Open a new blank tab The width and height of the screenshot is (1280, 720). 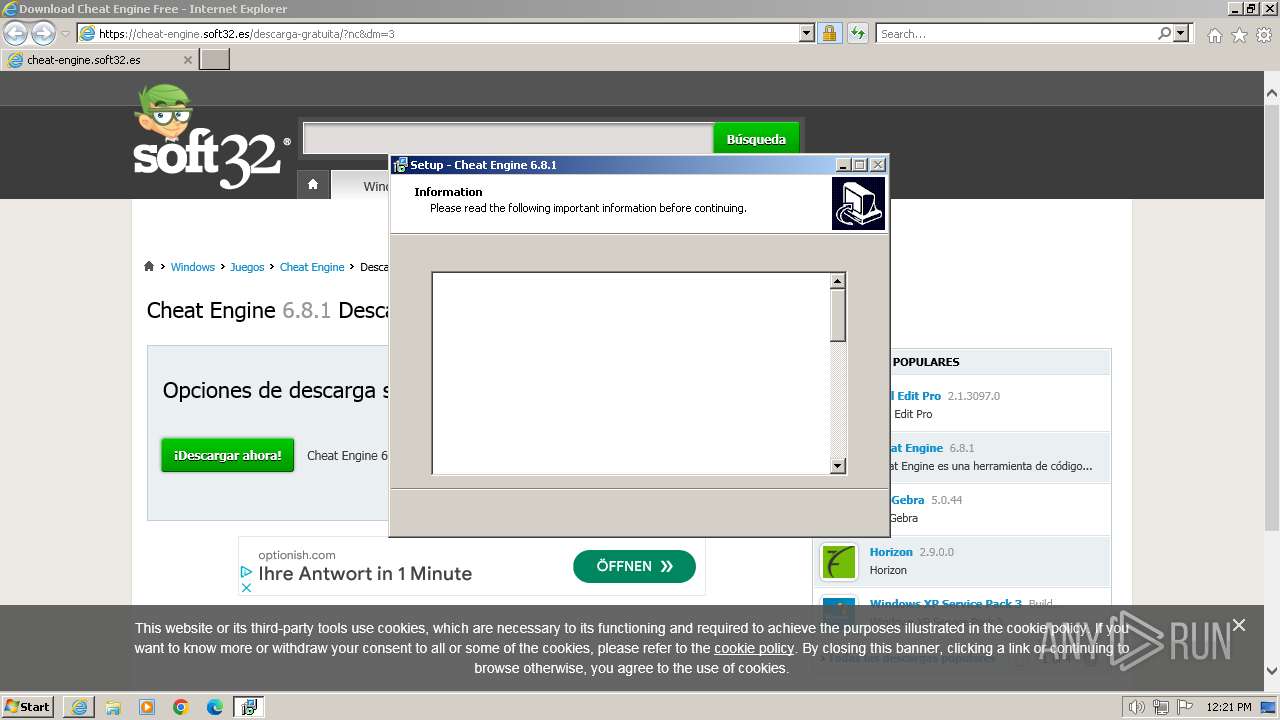click(215, 60)
